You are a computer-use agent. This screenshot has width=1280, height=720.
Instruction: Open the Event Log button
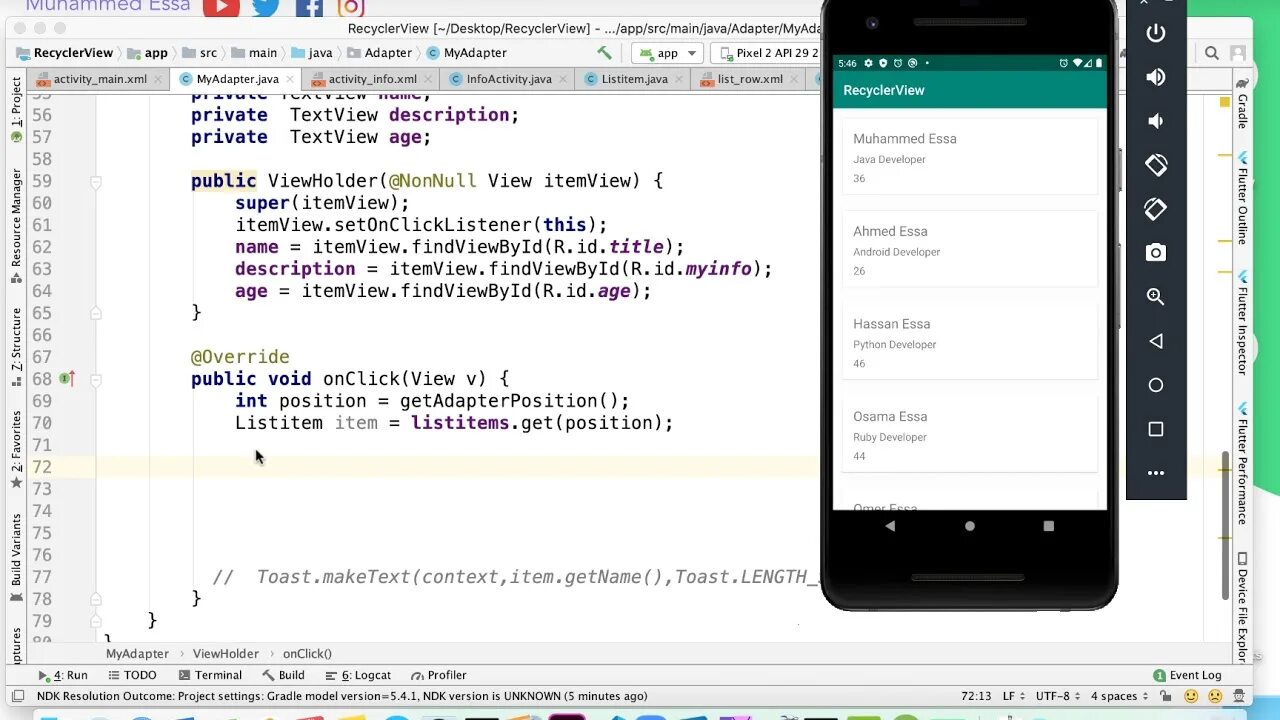pyautogui.click(x=1187, y=675)
